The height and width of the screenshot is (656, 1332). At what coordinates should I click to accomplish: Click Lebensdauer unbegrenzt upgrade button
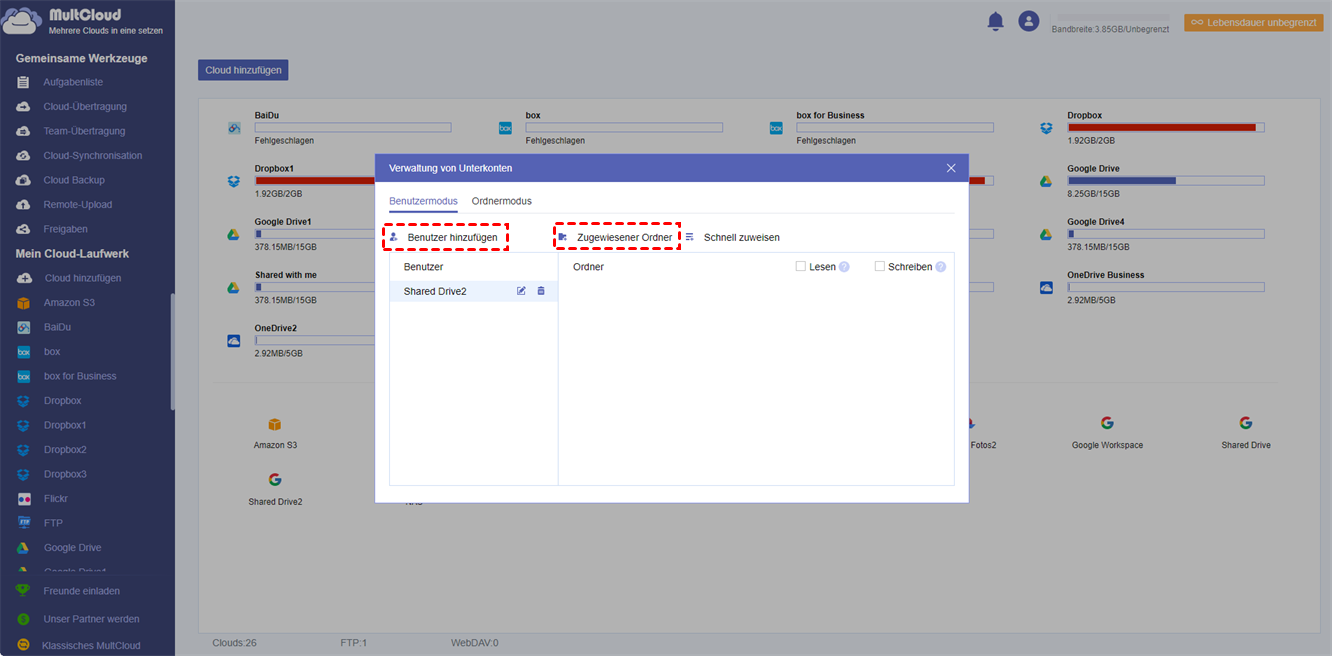click(x=1254, y=22)
